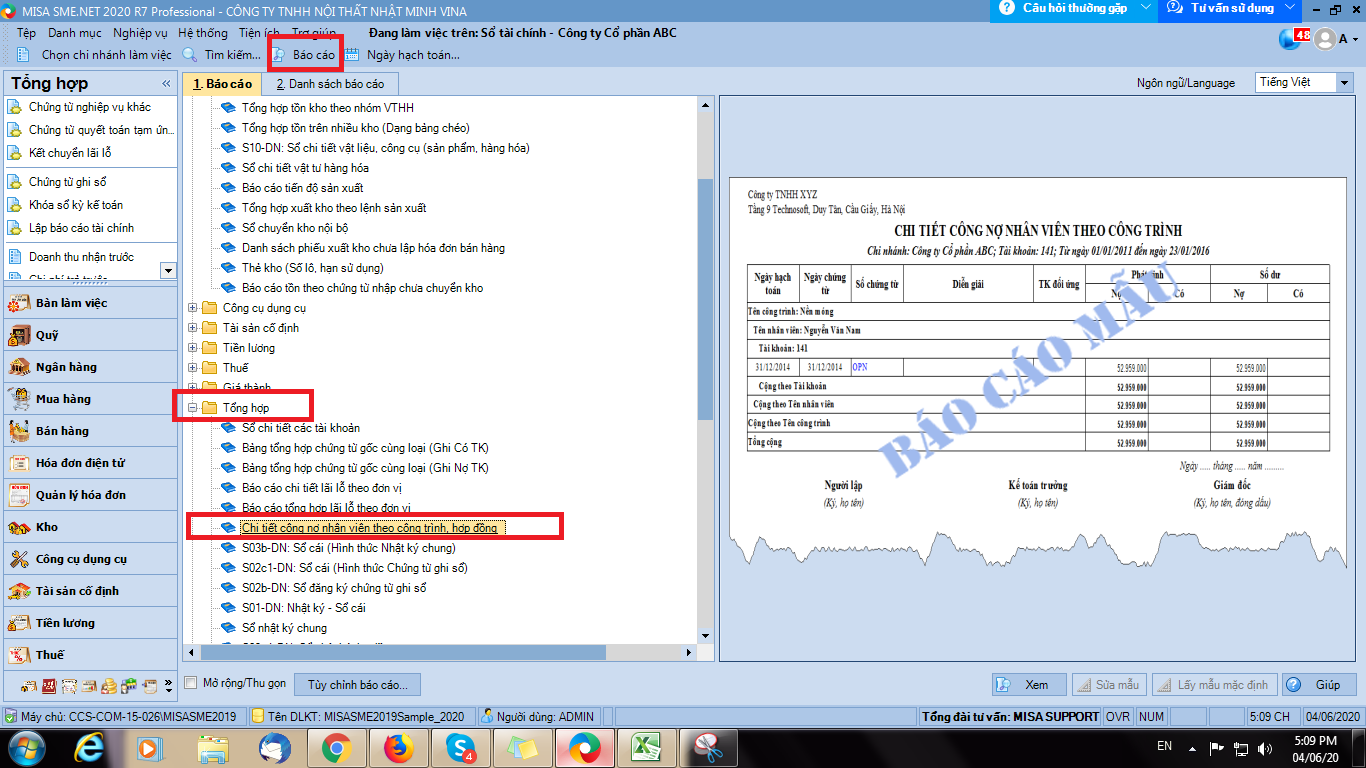Click the Xem button

(x=1029, y=685)
